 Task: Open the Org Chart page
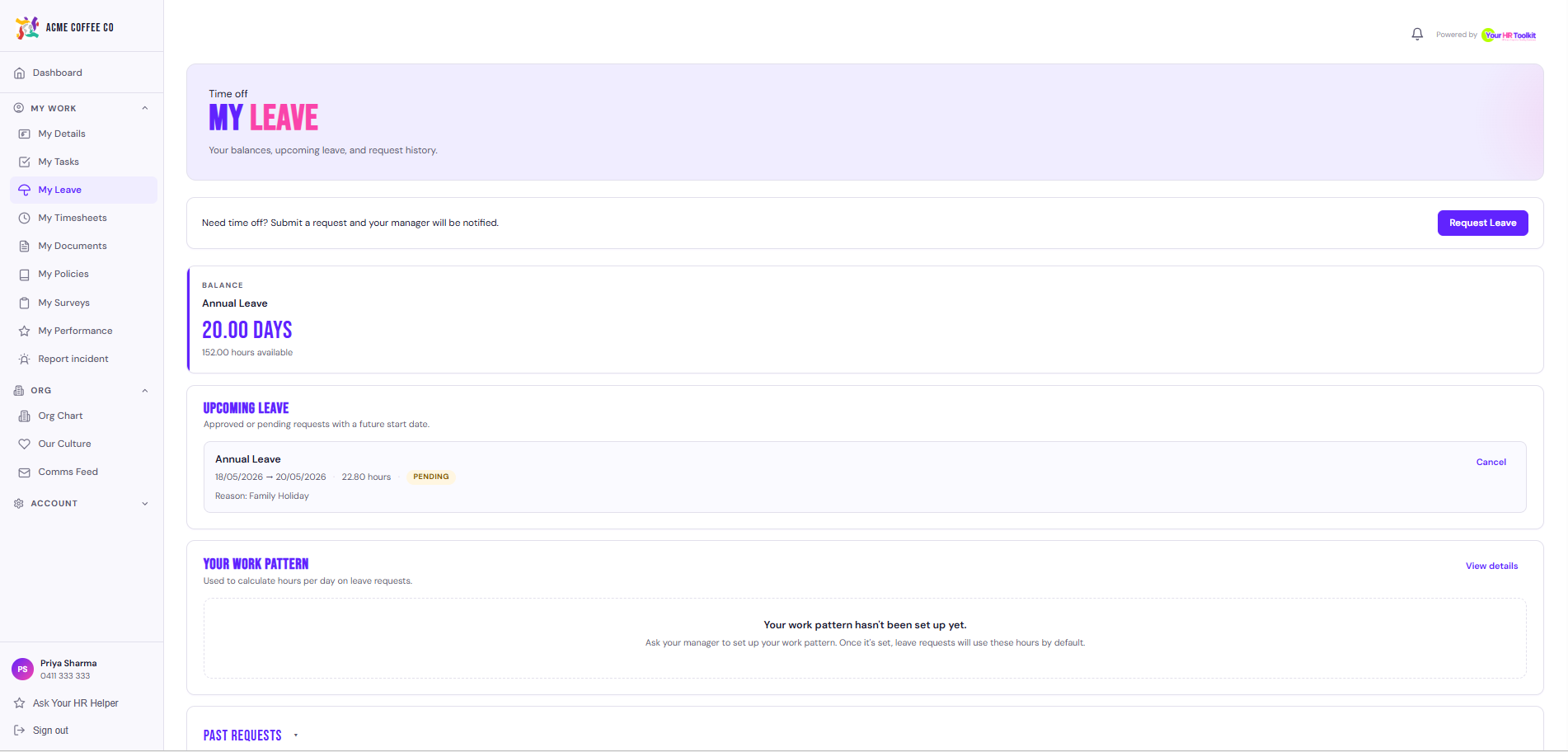(83, 416)
